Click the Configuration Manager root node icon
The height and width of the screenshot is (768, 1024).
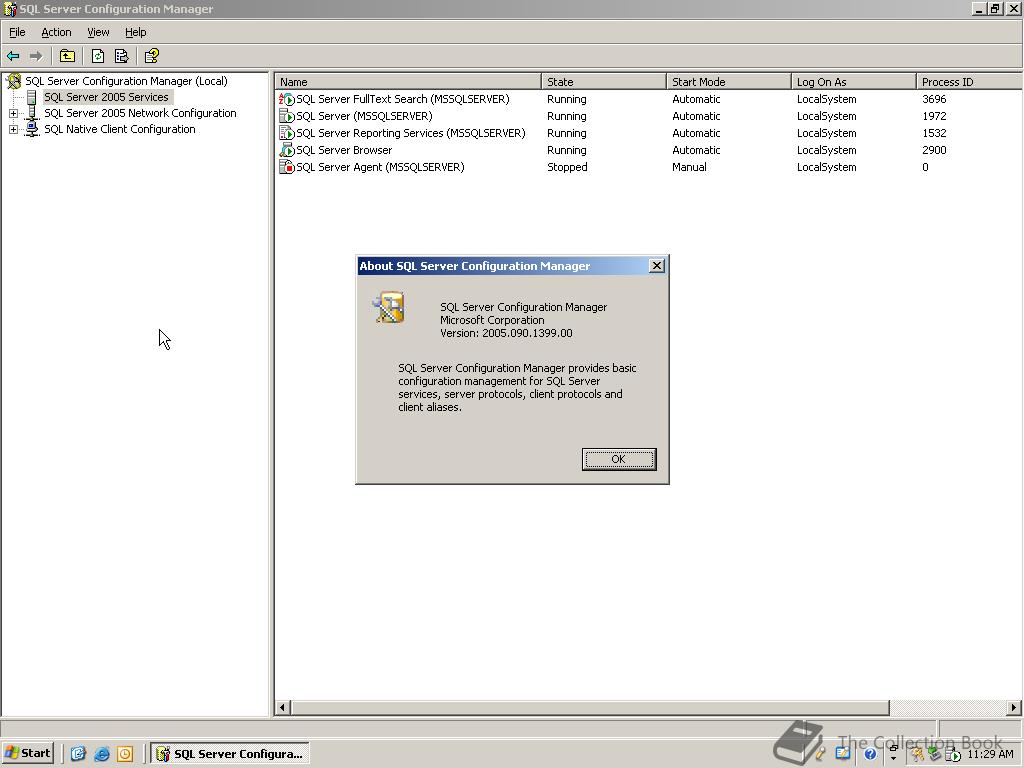click(x=14, y=81)
